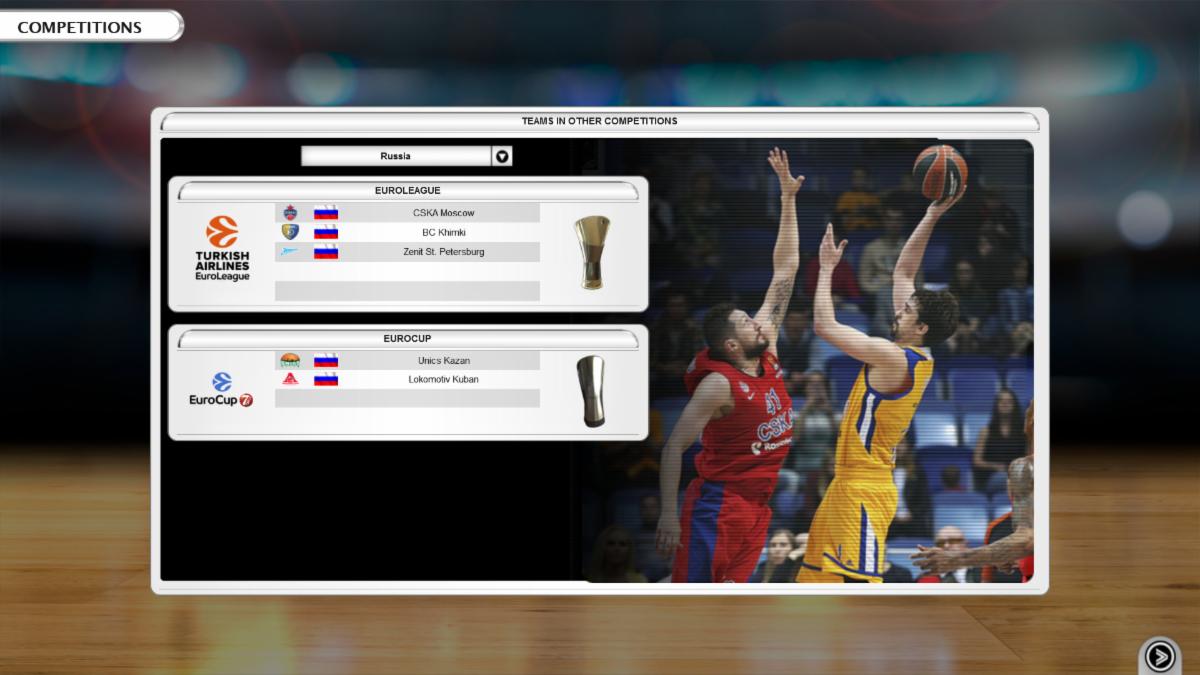Click the Russian flag beside BC Khimki
The width and height of the screenshot is (1200, 675).
(326, 232)
